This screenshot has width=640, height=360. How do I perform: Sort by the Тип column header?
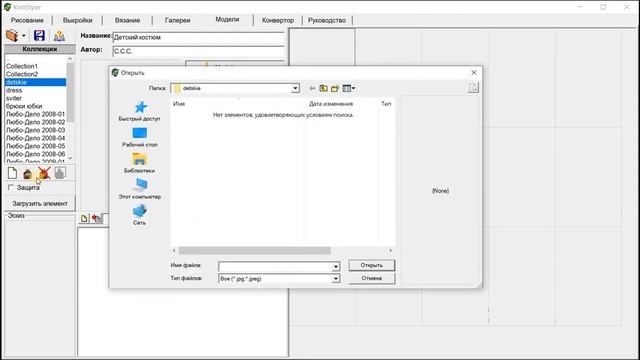pos(386,104)
